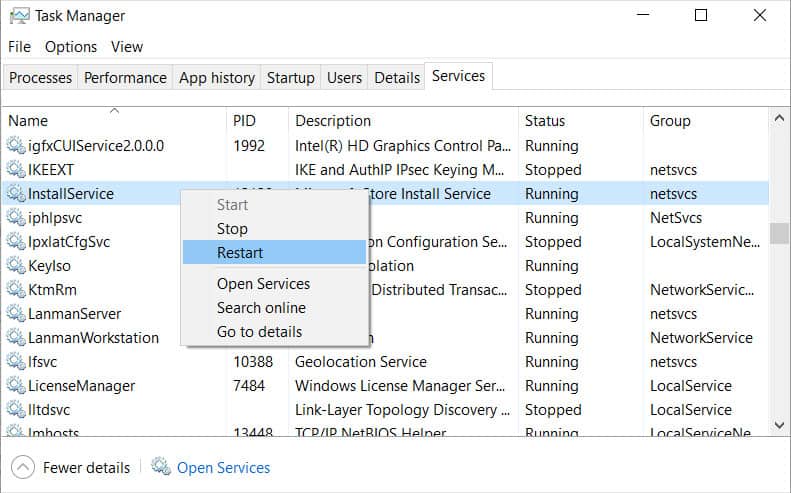The image size is (791, 493).
Task: Choose Stop in the context menu
Action: point(274,229)
